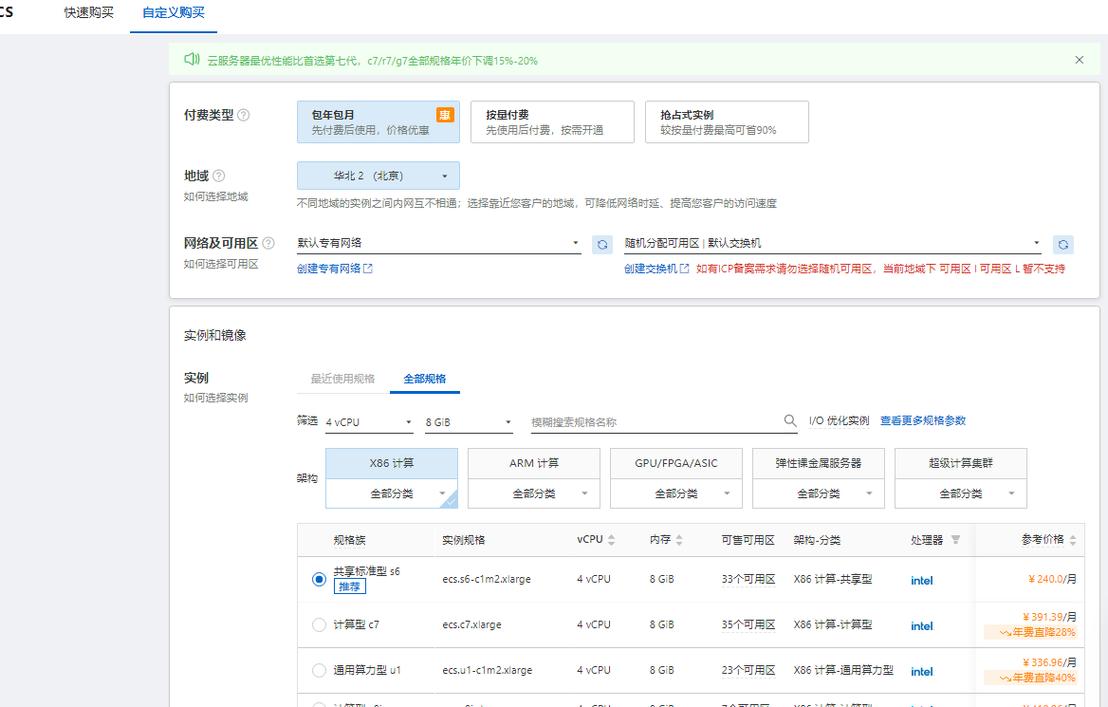Click the speaker announcement icon in the banner
Viewport: 1108px width, 707px height.
(x=191, y=59)
